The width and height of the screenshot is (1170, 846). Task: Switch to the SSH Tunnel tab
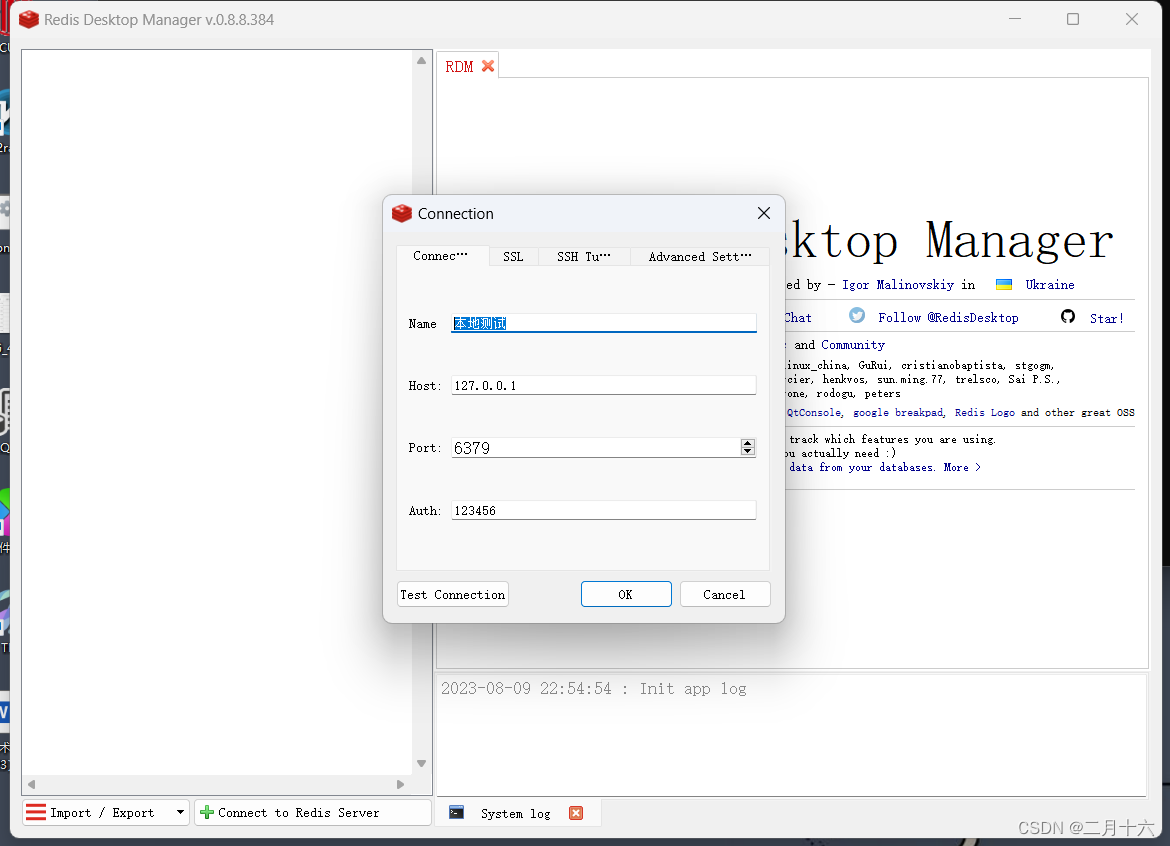(584, 257)
